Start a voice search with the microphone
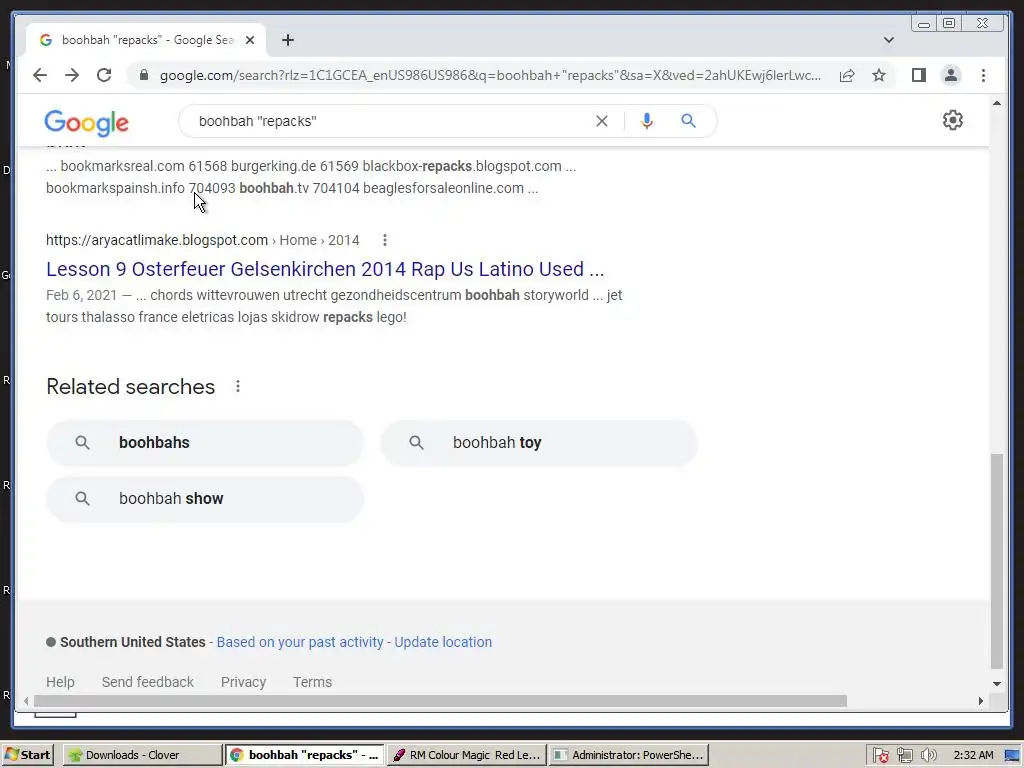The height and width of the screenshot is (768, 1024). click(x=647, y=121)
